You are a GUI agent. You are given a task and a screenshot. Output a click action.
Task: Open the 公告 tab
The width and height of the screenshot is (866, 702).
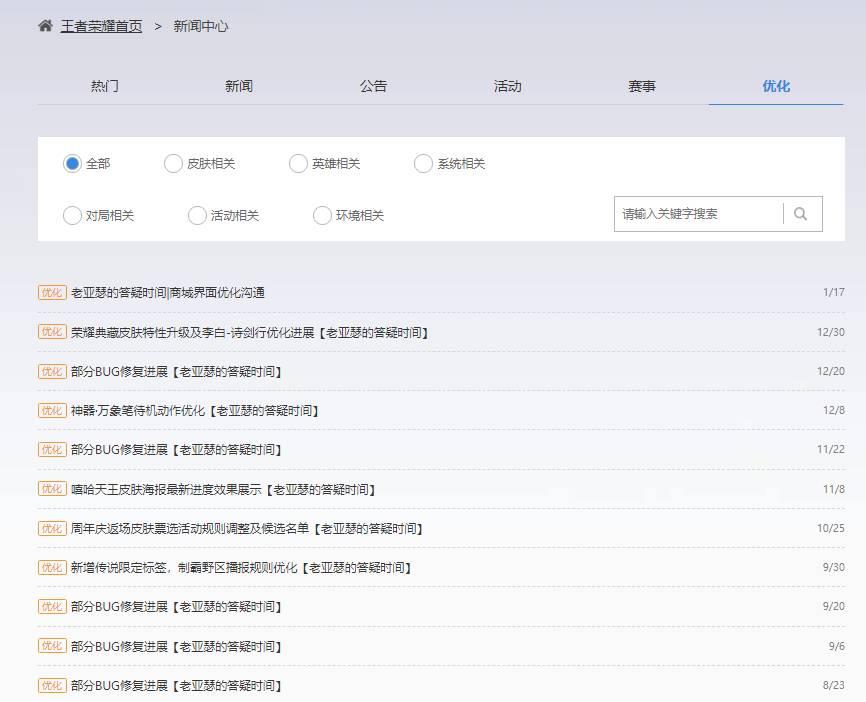point(373,86)
